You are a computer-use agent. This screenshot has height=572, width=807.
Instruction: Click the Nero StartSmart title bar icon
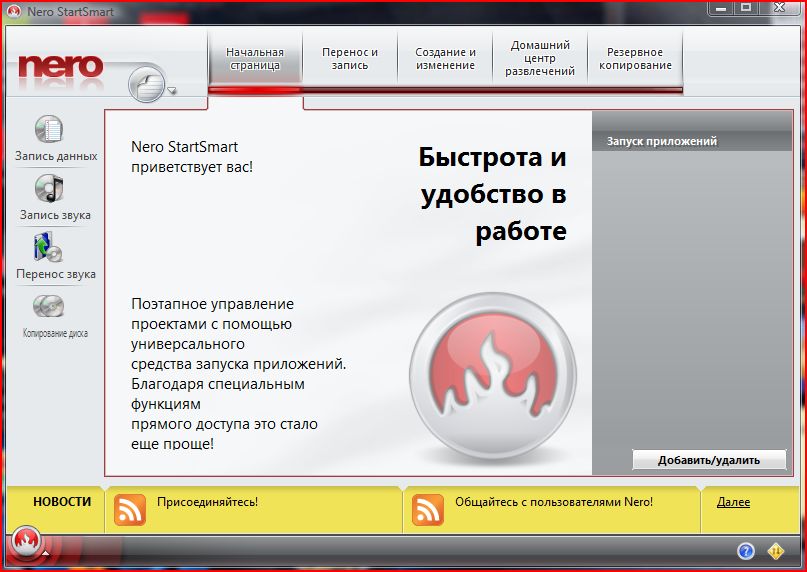click(x=14, y=11)
